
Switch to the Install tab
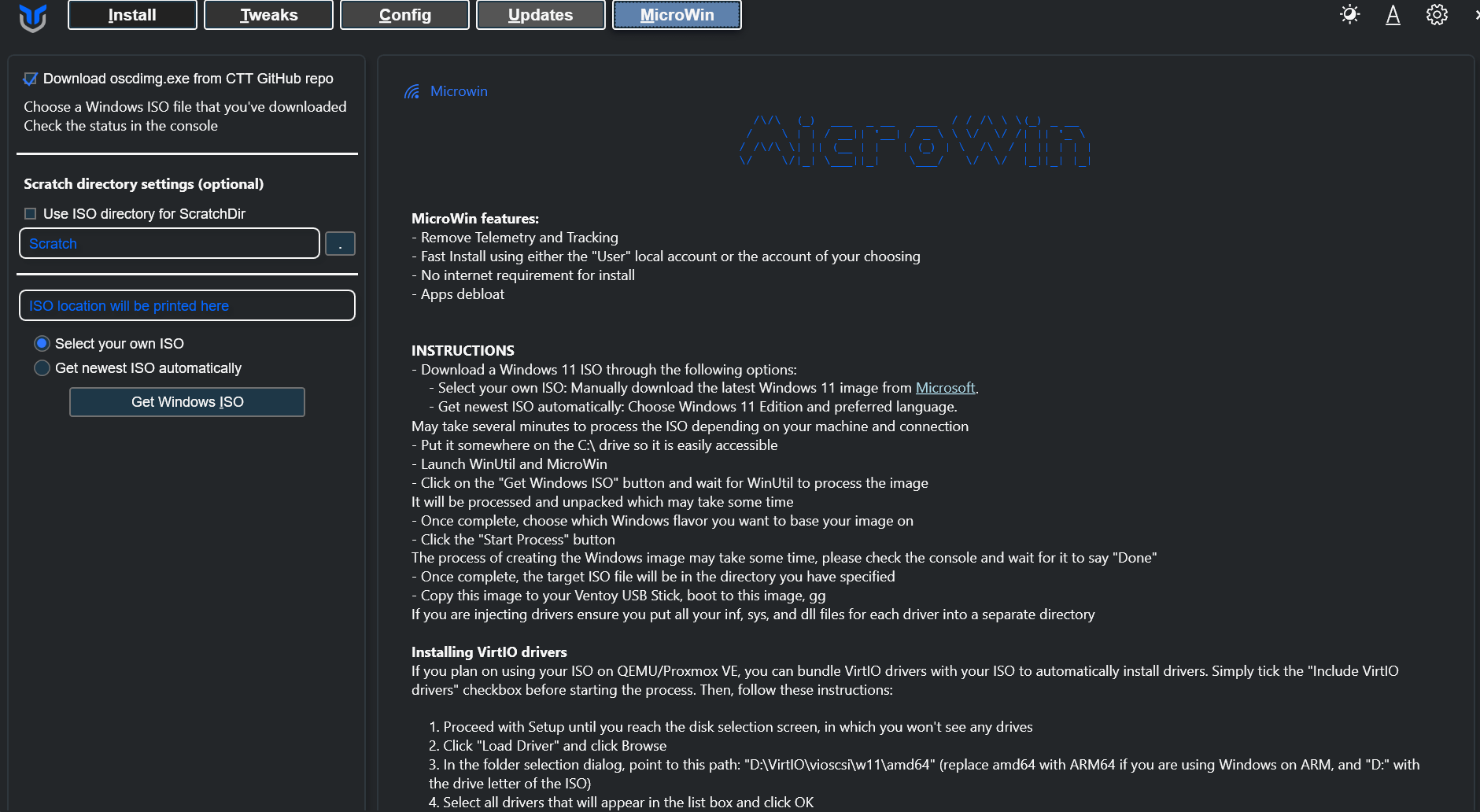coord(132,15)
